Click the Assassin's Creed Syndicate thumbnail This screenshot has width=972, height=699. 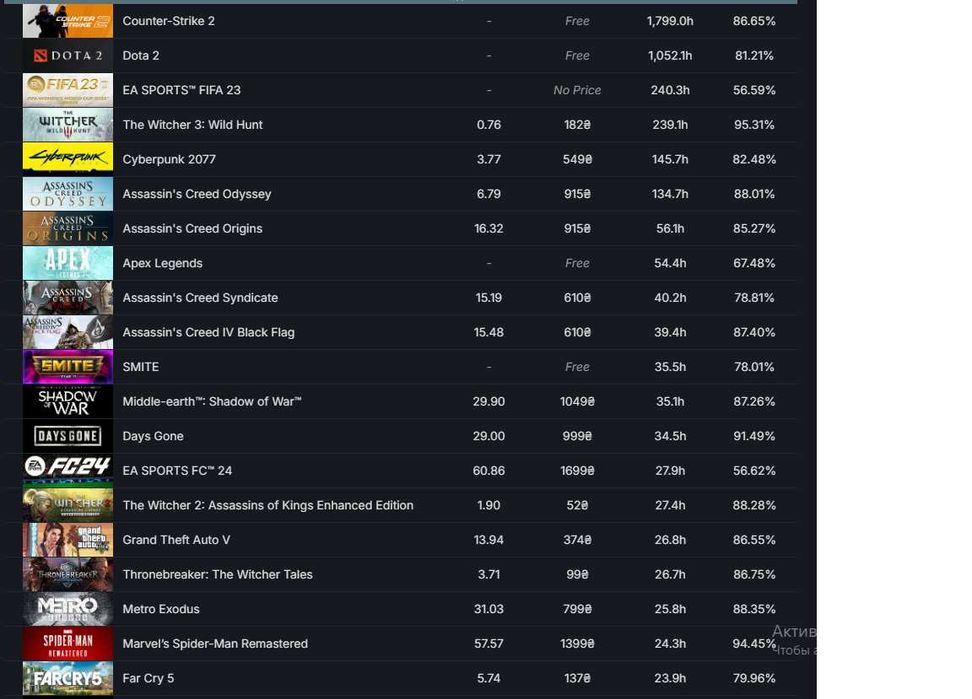68,298
